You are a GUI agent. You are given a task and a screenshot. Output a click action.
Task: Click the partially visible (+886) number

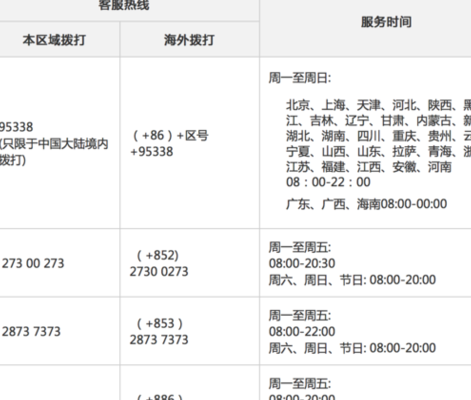tap(160, 397)
